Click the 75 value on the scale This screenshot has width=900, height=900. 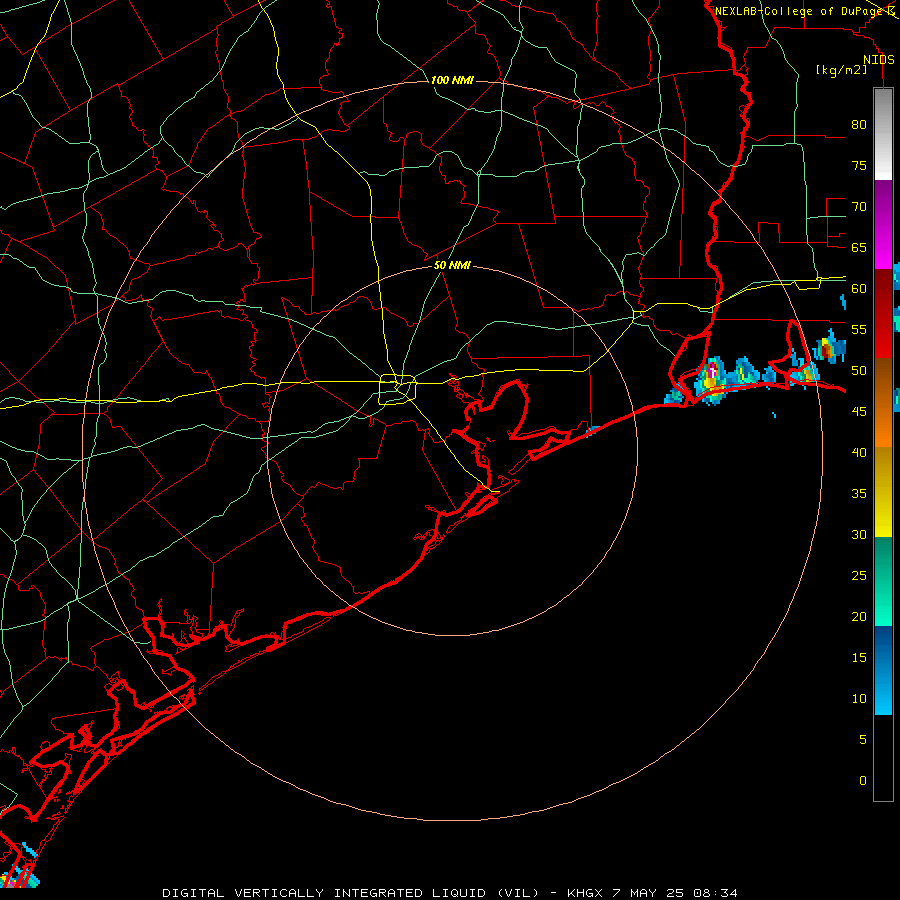point(859,165)
